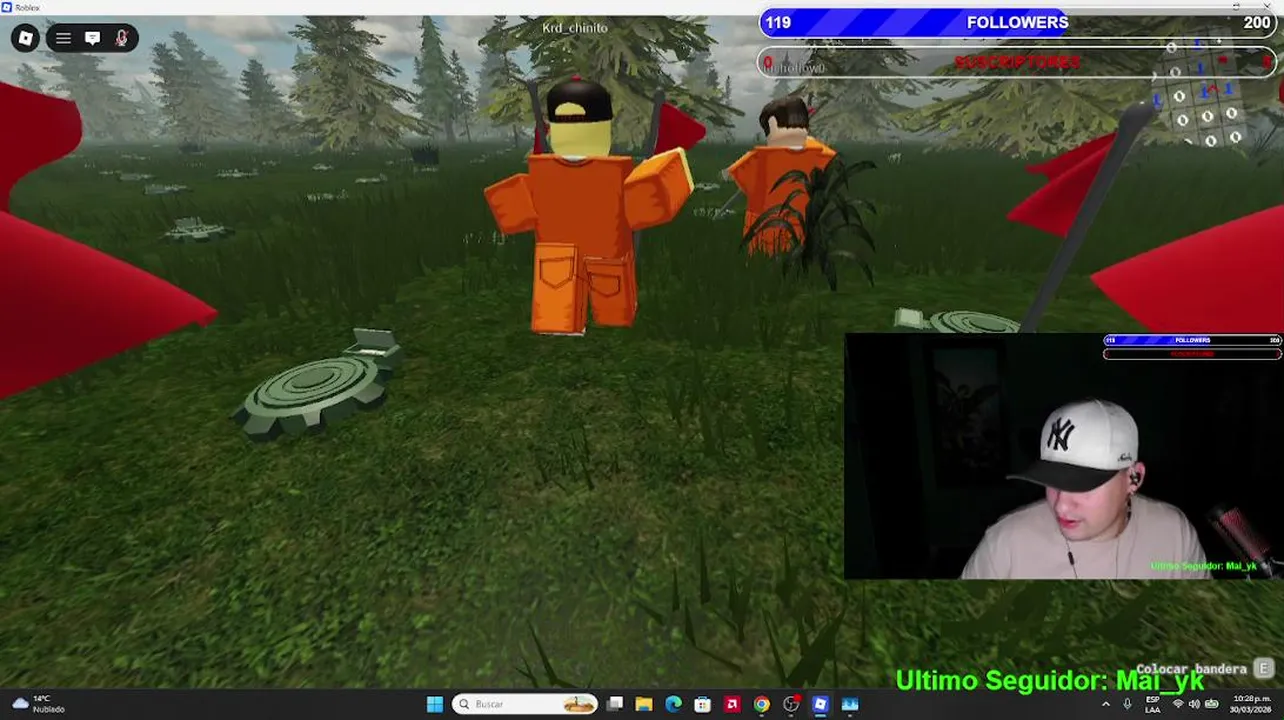Screen dimensions: 1284x720
Task: Click the Krd_chinito player name tag
Action: coord(575,28)
